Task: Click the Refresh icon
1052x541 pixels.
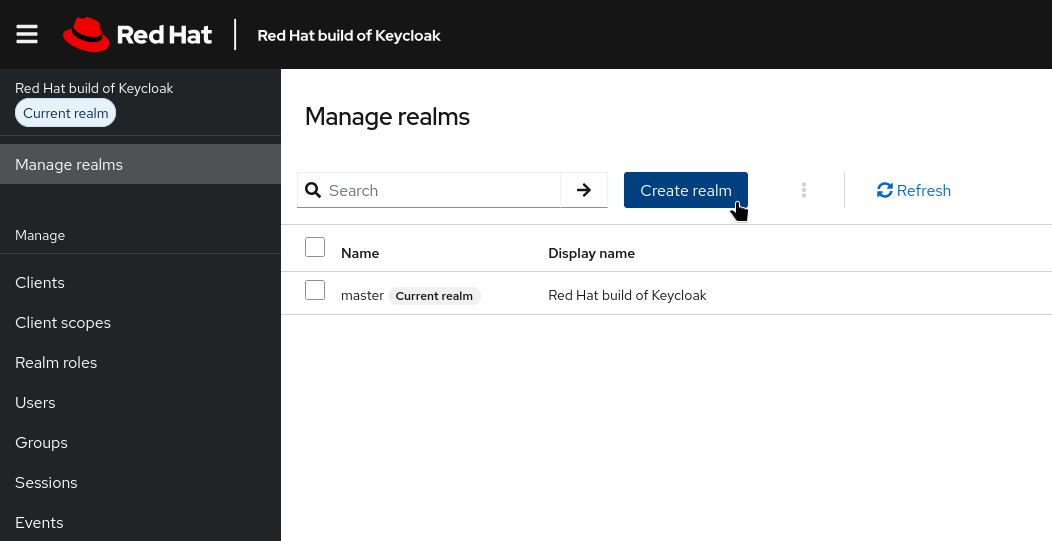Action: pos(884,190)
